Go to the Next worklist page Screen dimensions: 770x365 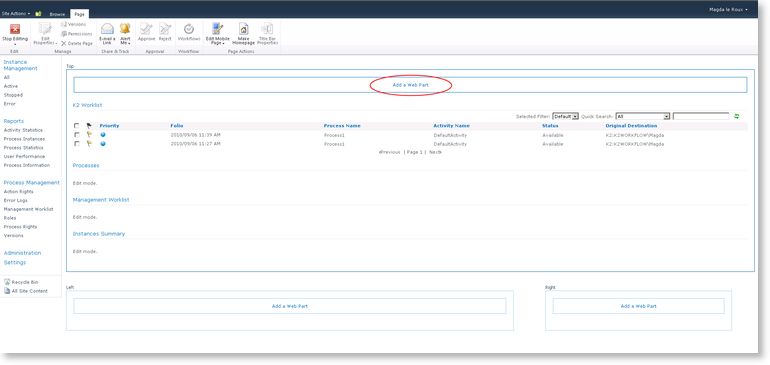(436, 152)
